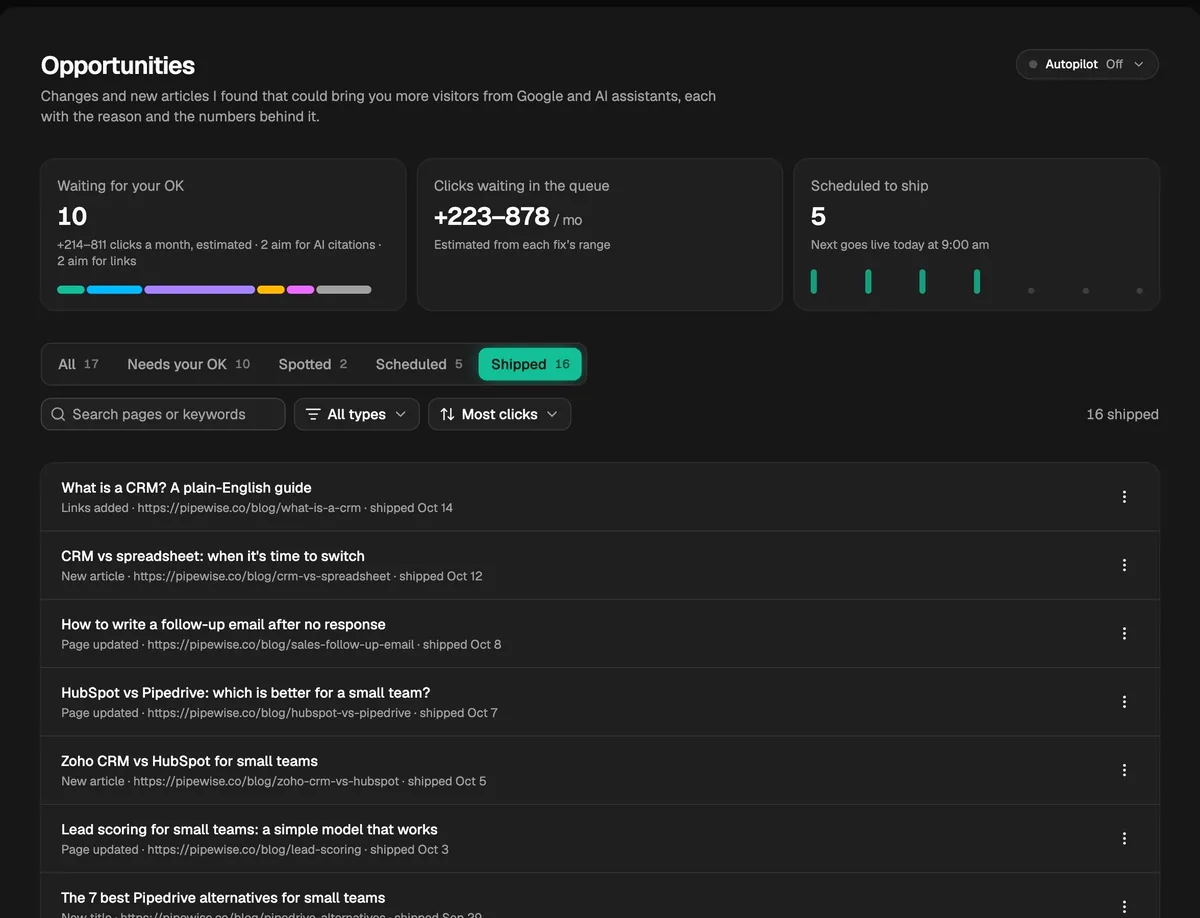Viewport: 1200px width, 918px height.
Task: Click the search magnifier icon
Action: [58, 414]
